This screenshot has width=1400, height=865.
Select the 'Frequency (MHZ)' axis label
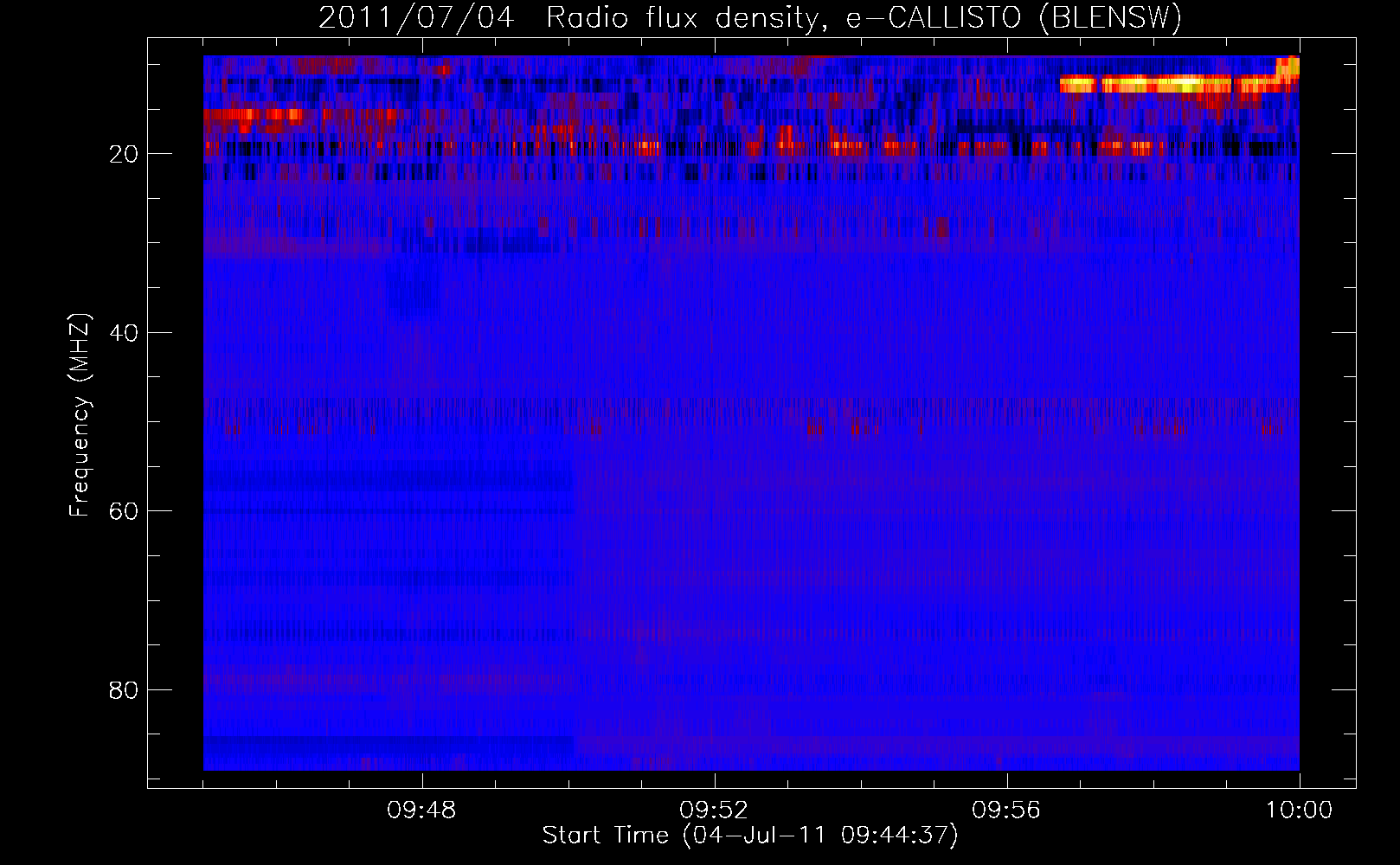point(80,415)
